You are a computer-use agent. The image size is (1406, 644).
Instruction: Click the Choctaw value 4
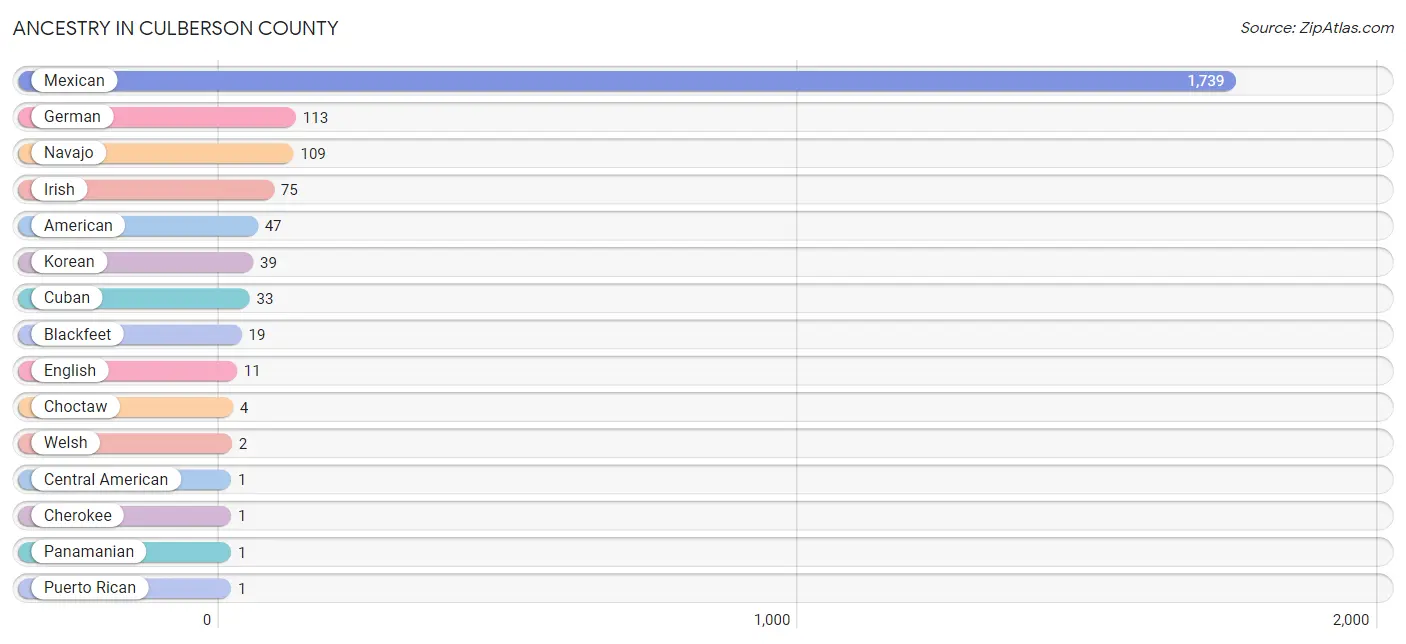click(x=244, y=408)
